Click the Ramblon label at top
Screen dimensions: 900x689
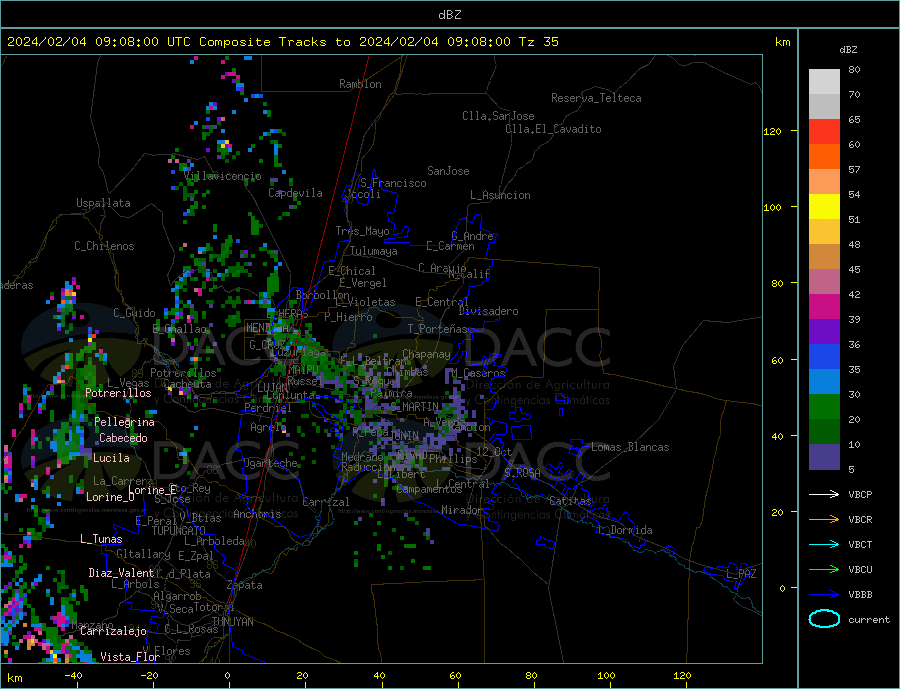360,84
